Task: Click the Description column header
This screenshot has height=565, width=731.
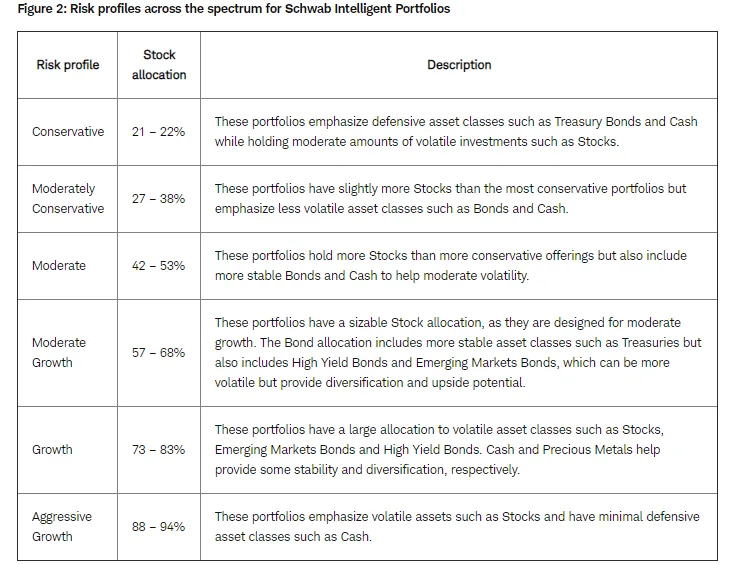Action: point(459,65)
